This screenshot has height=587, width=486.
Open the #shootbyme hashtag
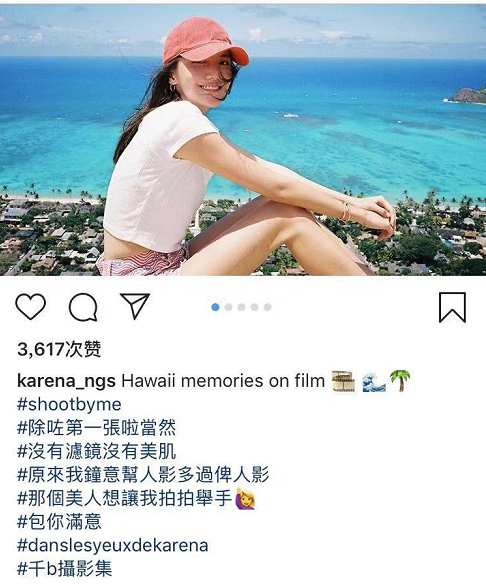(x=69, y=405)
